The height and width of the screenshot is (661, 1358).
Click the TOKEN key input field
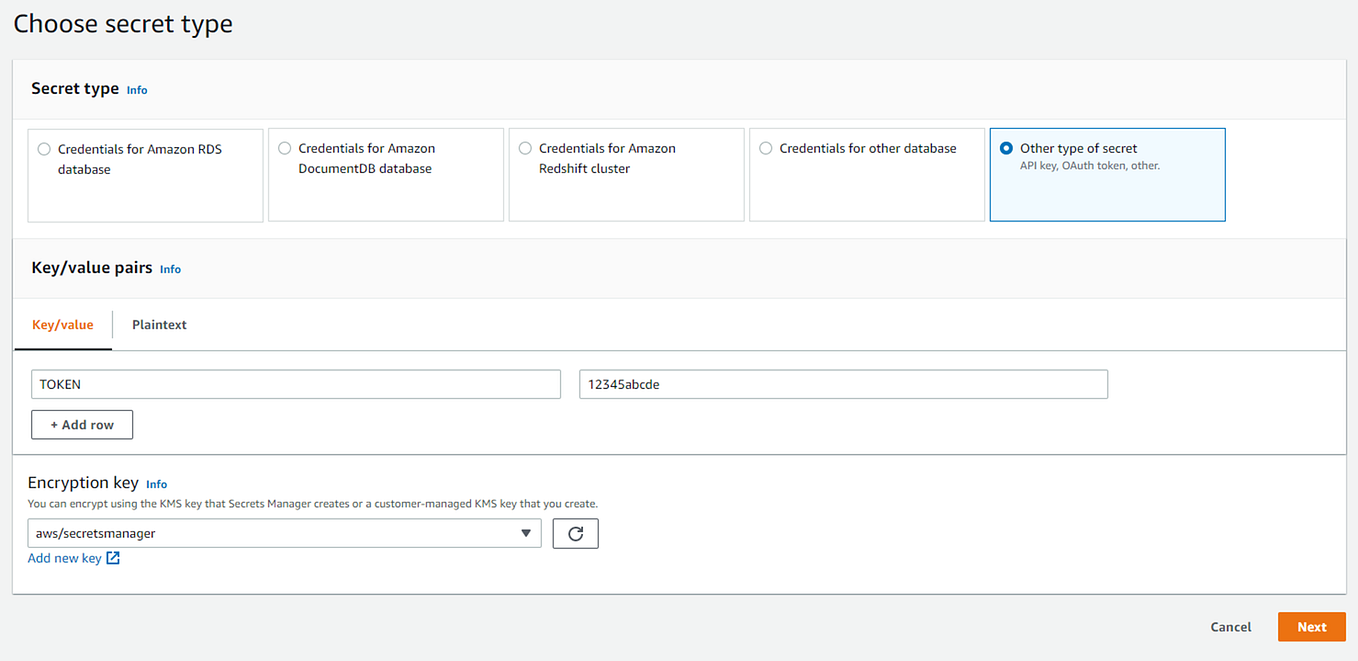296,385
